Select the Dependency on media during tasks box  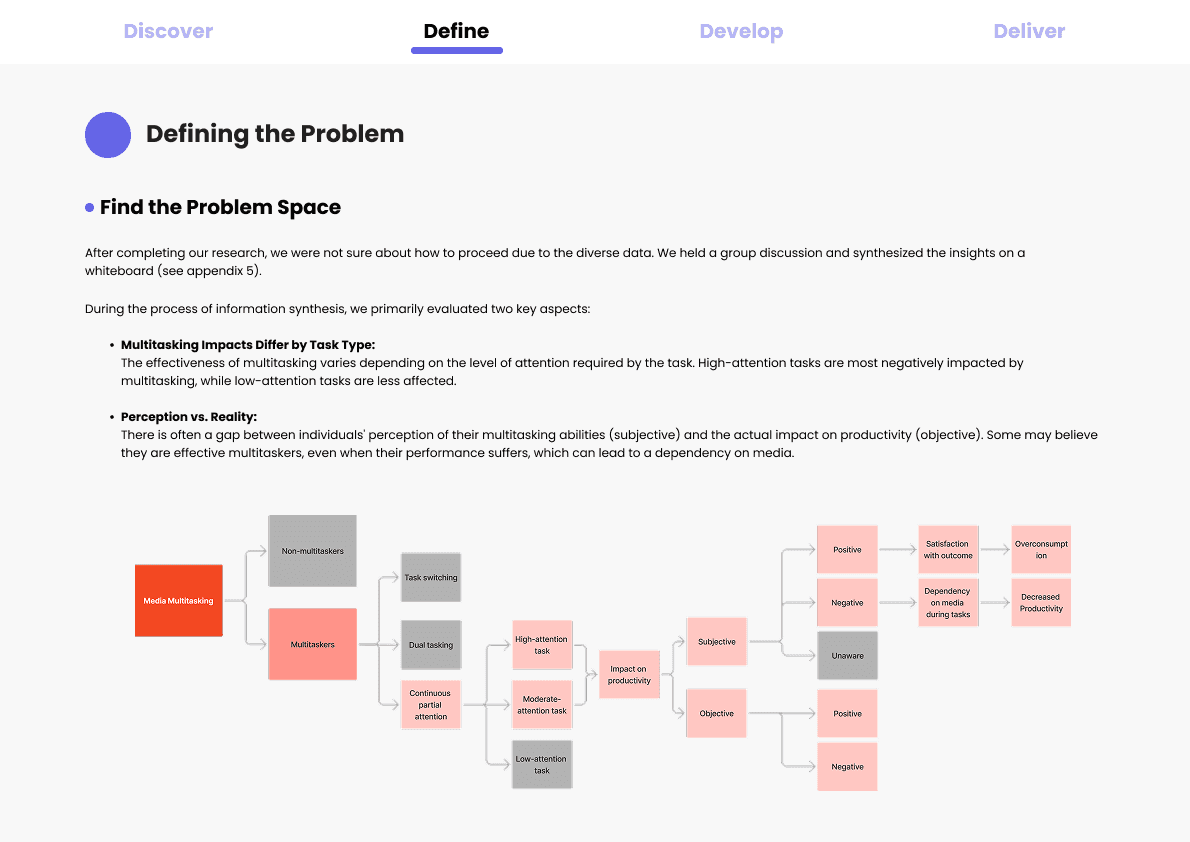[x=948, y=602]
